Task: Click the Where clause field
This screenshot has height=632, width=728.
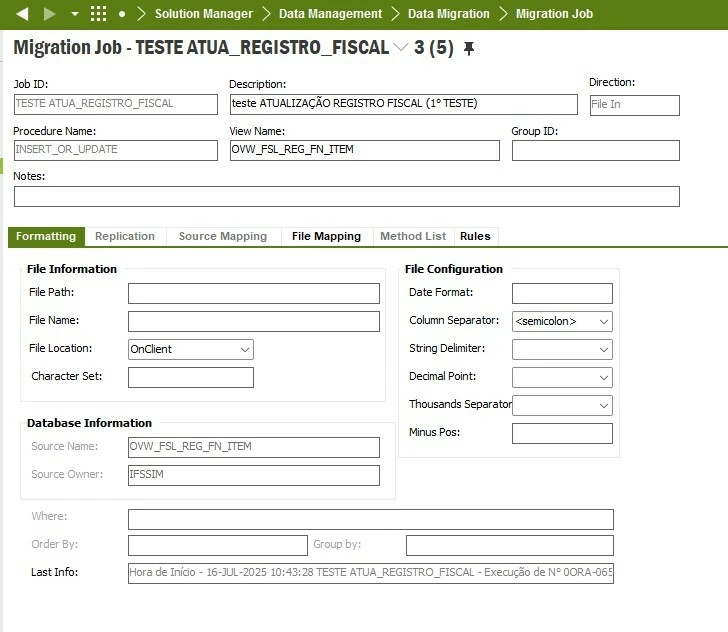Action: pos(370,519)
